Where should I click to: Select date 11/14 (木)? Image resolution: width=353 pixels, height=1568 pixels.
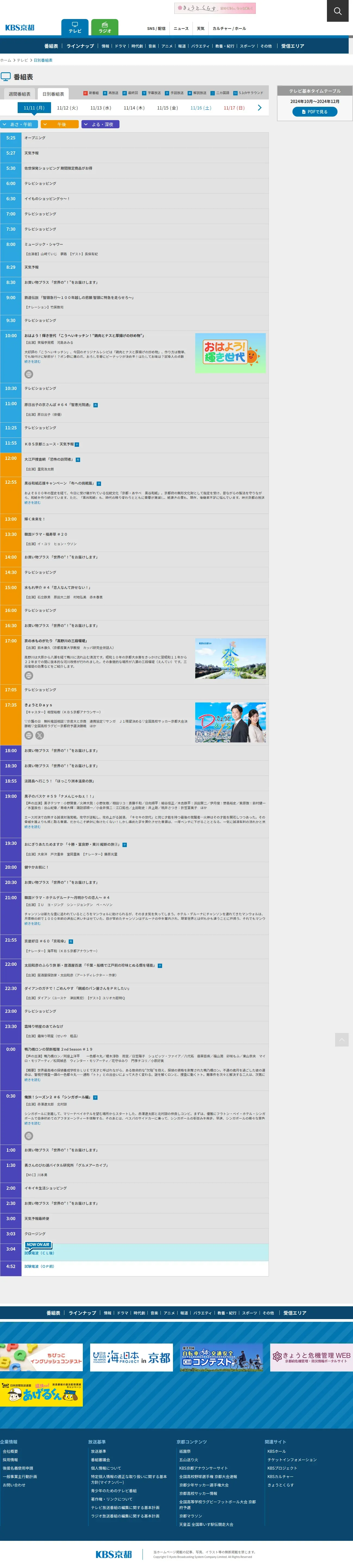pos(134,108)
